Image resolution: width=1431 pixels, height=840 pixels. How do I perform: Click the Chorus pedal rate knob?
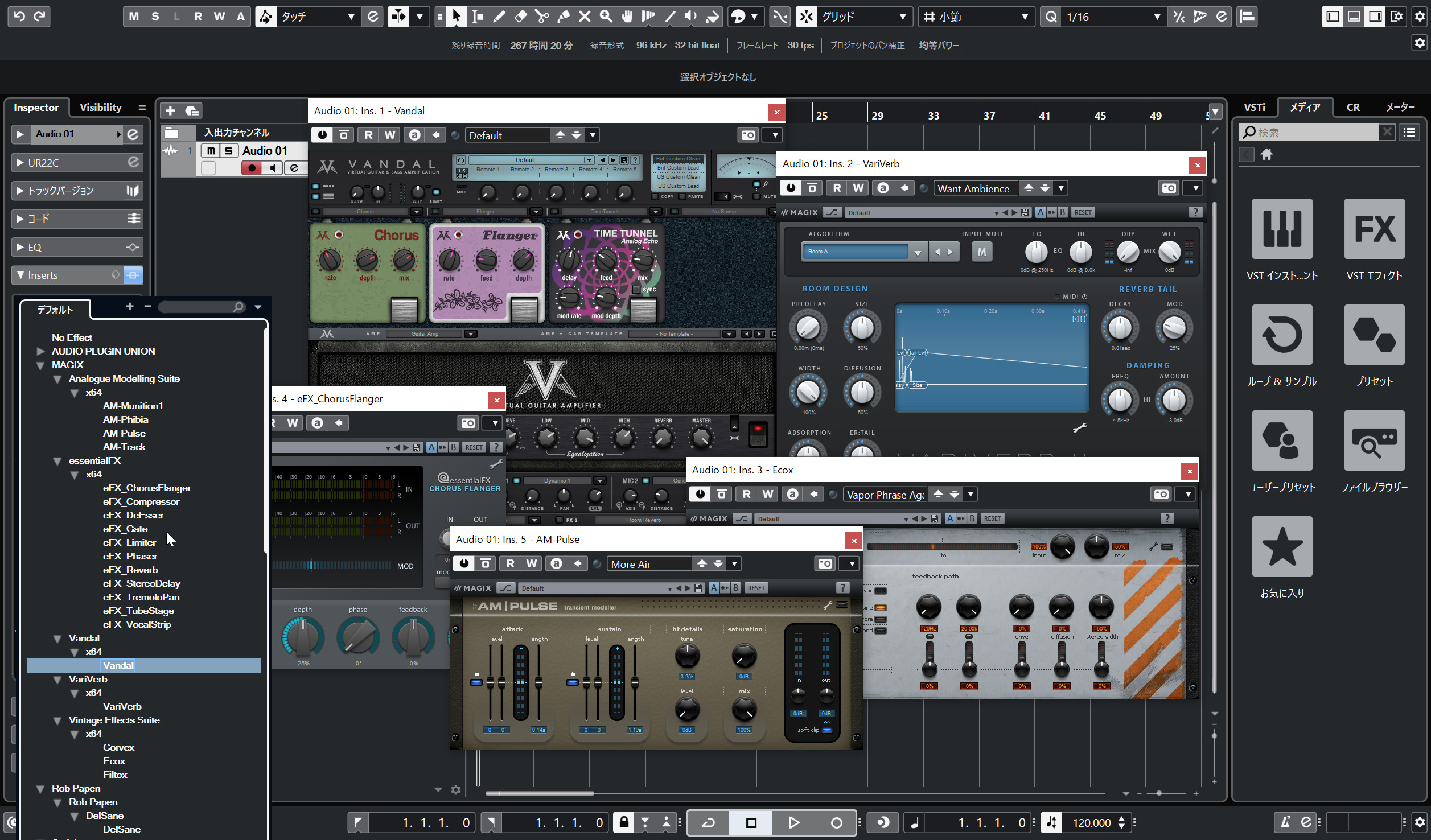tap(330, 260)
